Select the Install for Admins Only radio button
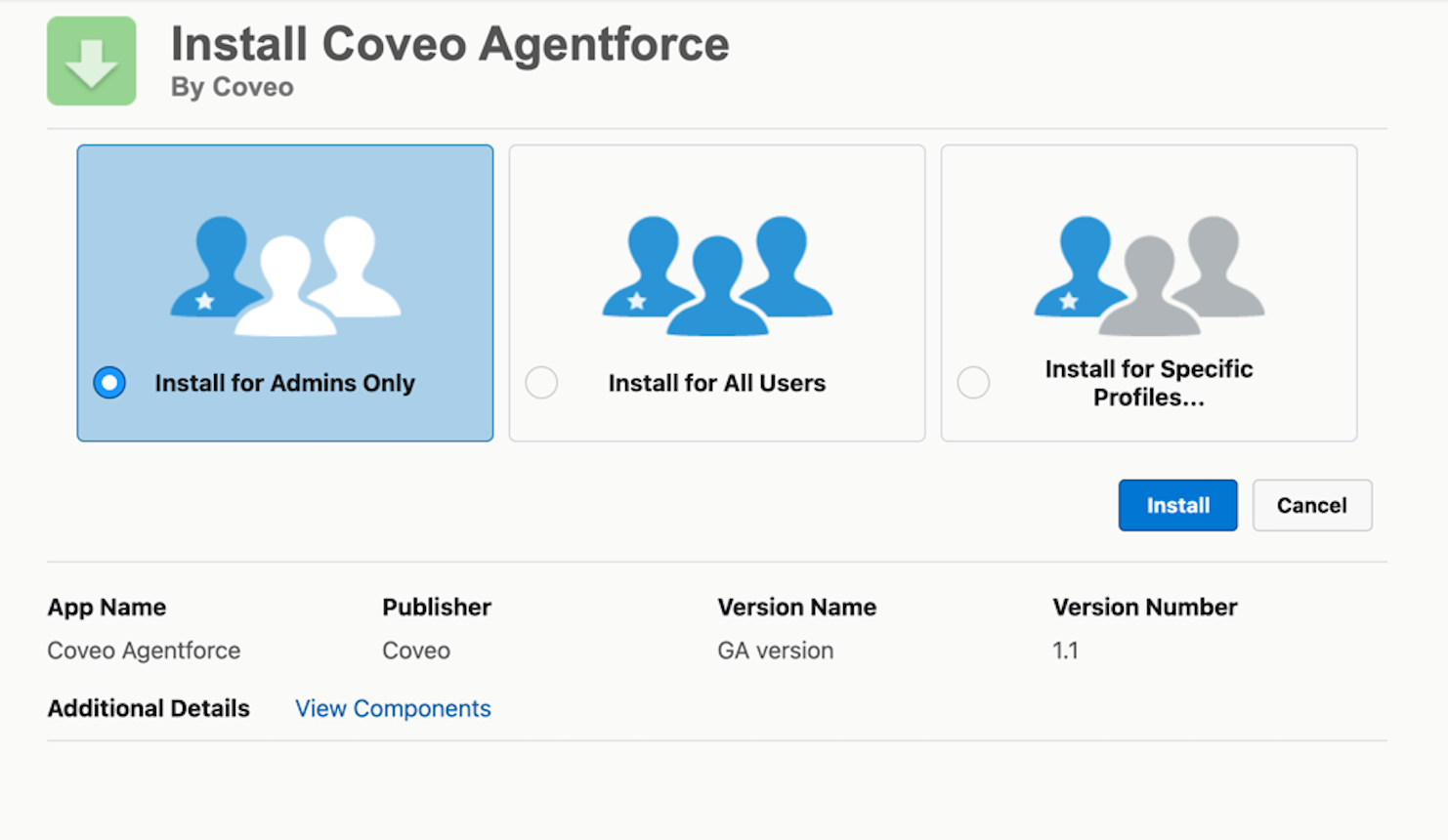Image resolution: width=1448 pixels, height=840 pixels. pos(109,382)
